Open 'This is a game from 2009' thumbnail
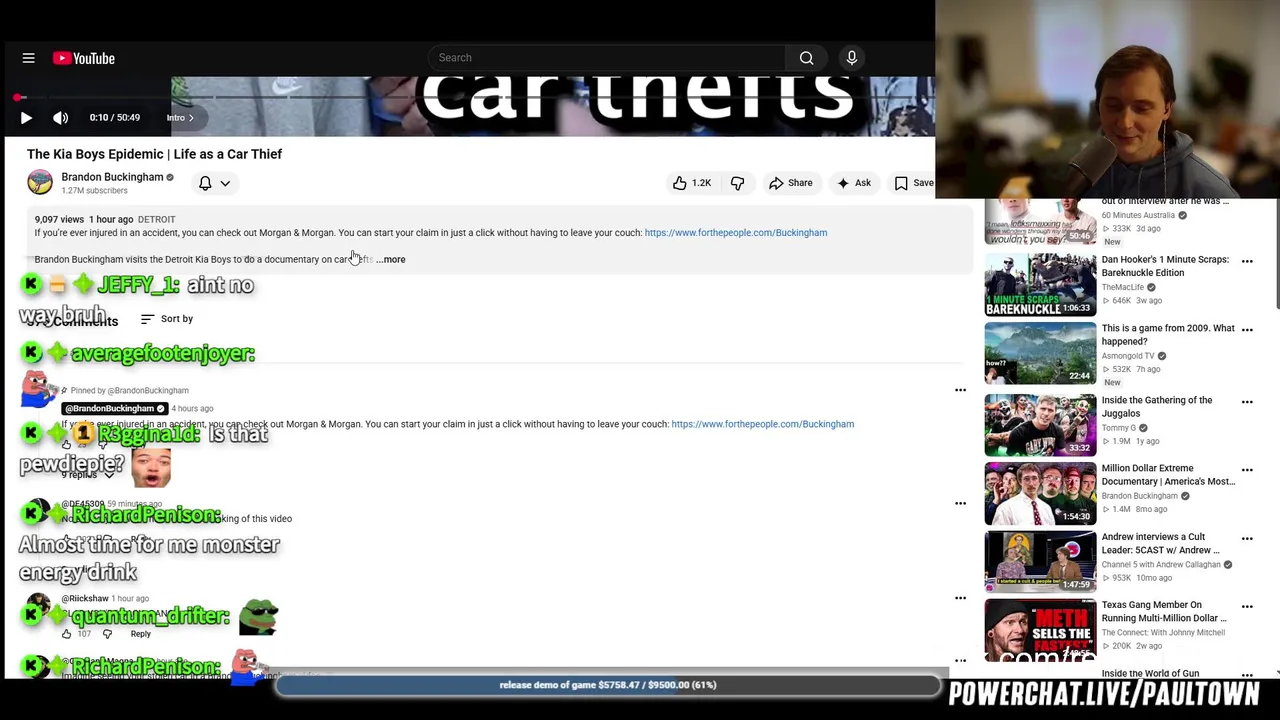The height and width of the screenshot is (720, 1280). (x=1040, y=353)
